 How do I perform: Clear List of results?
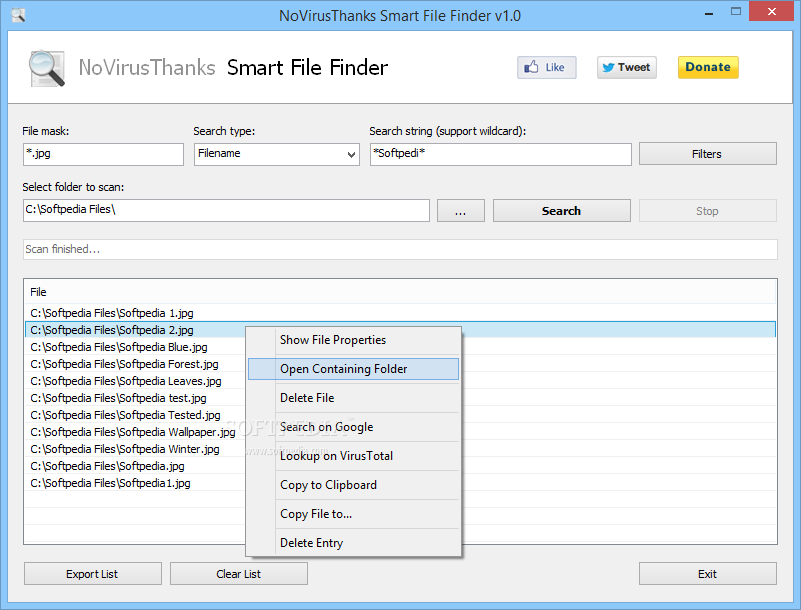239,574
